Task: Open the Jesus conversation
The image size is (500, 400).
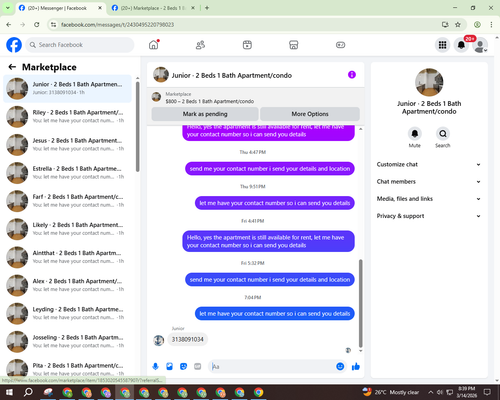Action: (67, 145)
